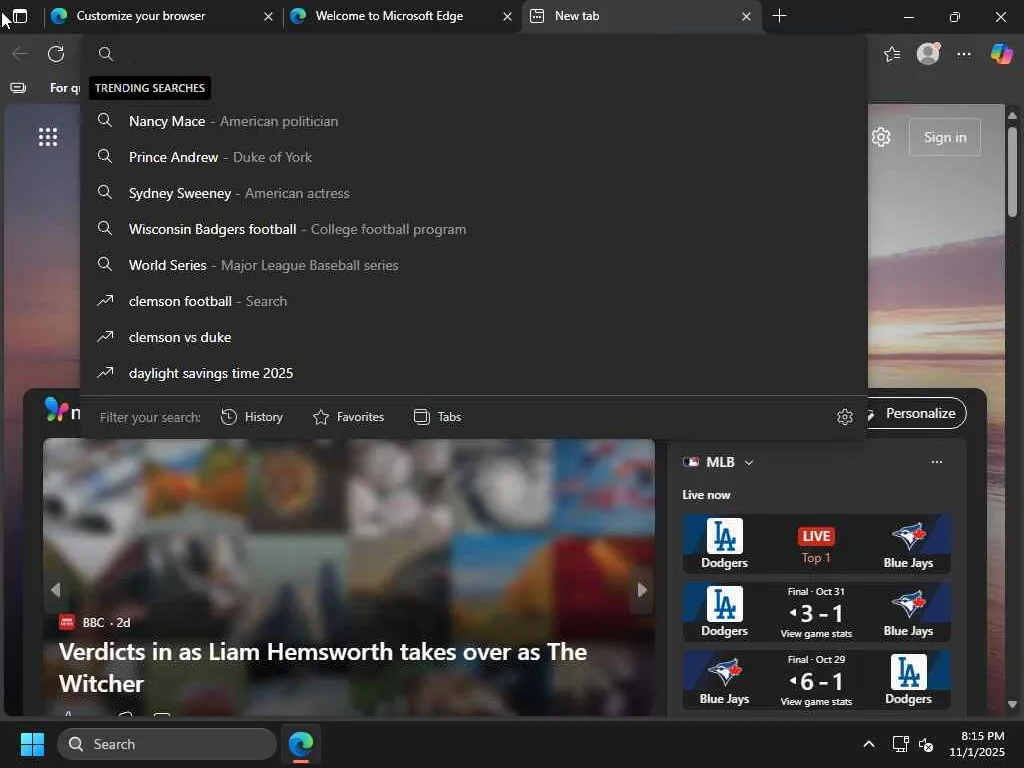Viewport: 1024px width, 768px height.
Task: Click the back navigation arrow
Action: (20, 54)
